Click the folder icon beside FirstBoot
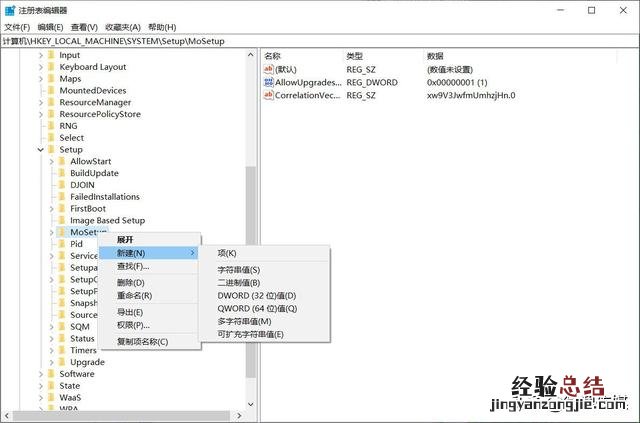640x423 pixels. pyautogui.click(x=62, y=209)
